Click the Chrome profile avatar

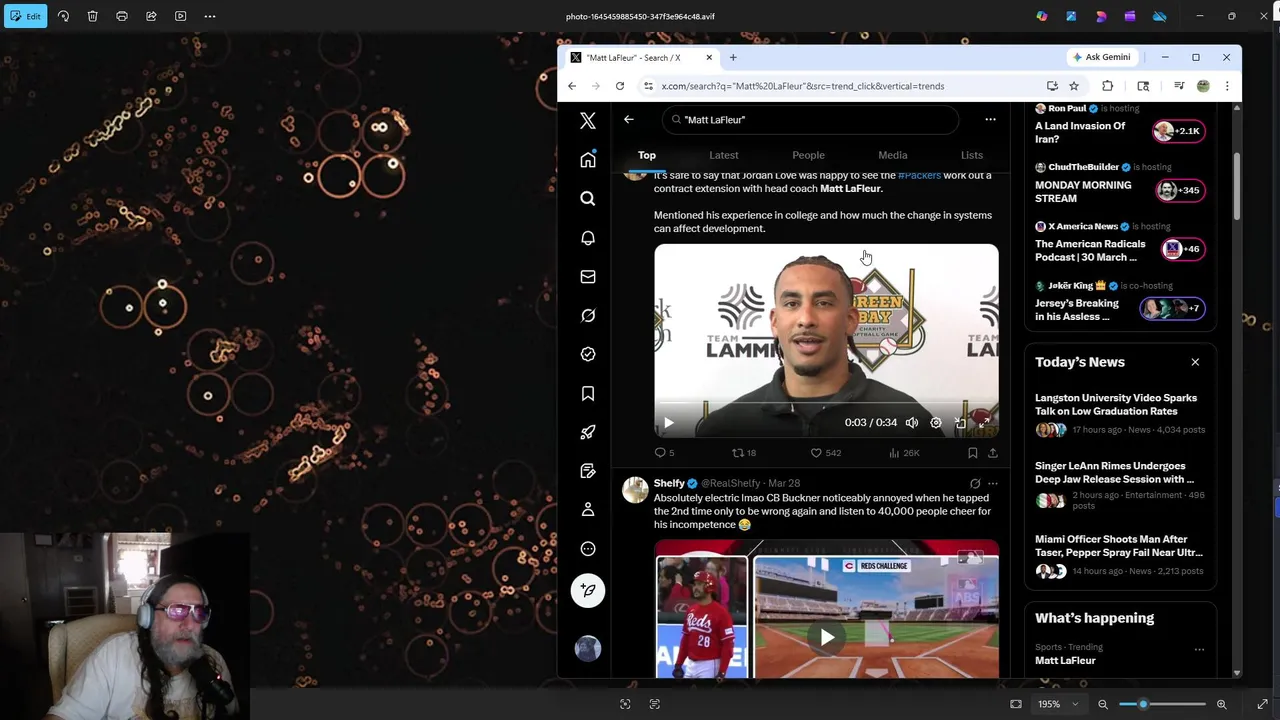click(1203, 86)
